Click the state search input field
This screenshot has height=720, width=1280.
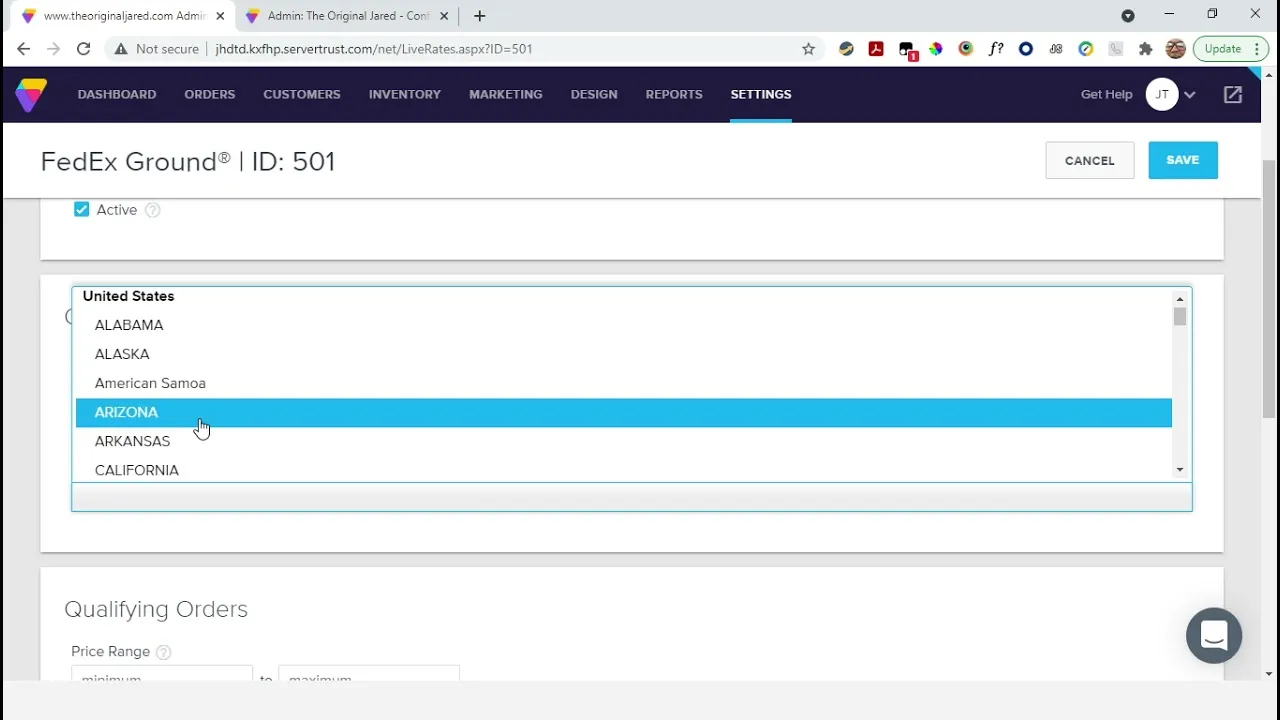tap(632, 497)
